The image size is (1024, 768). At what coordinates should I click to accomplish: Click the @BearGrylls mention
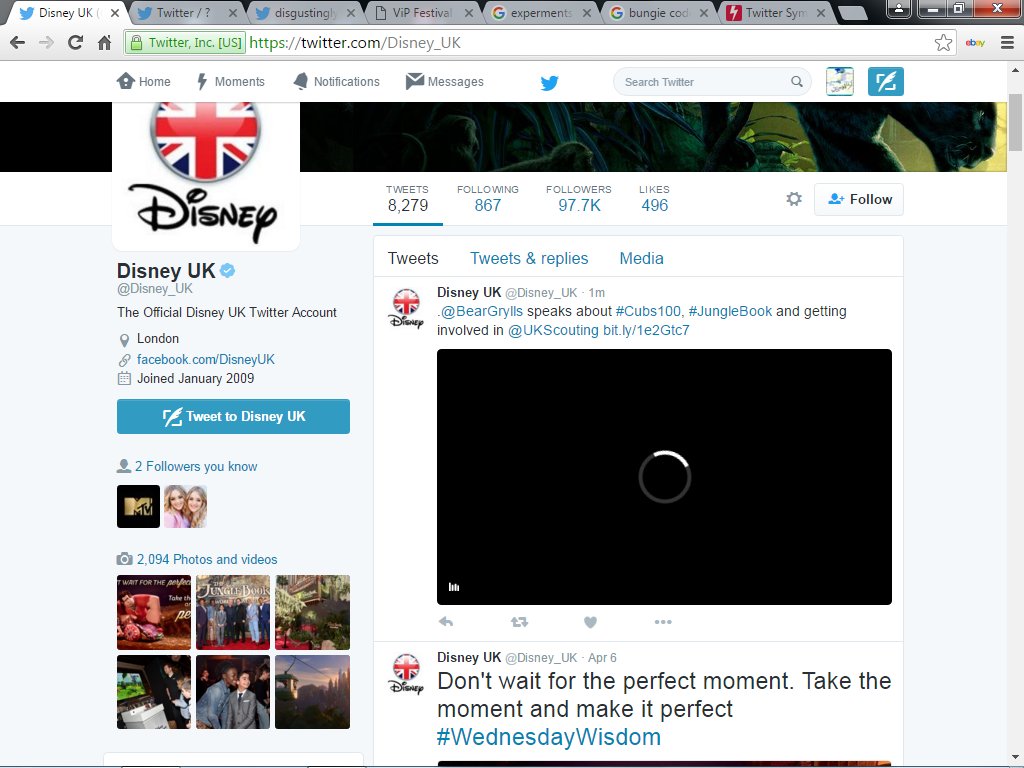[x=482, y=311]
